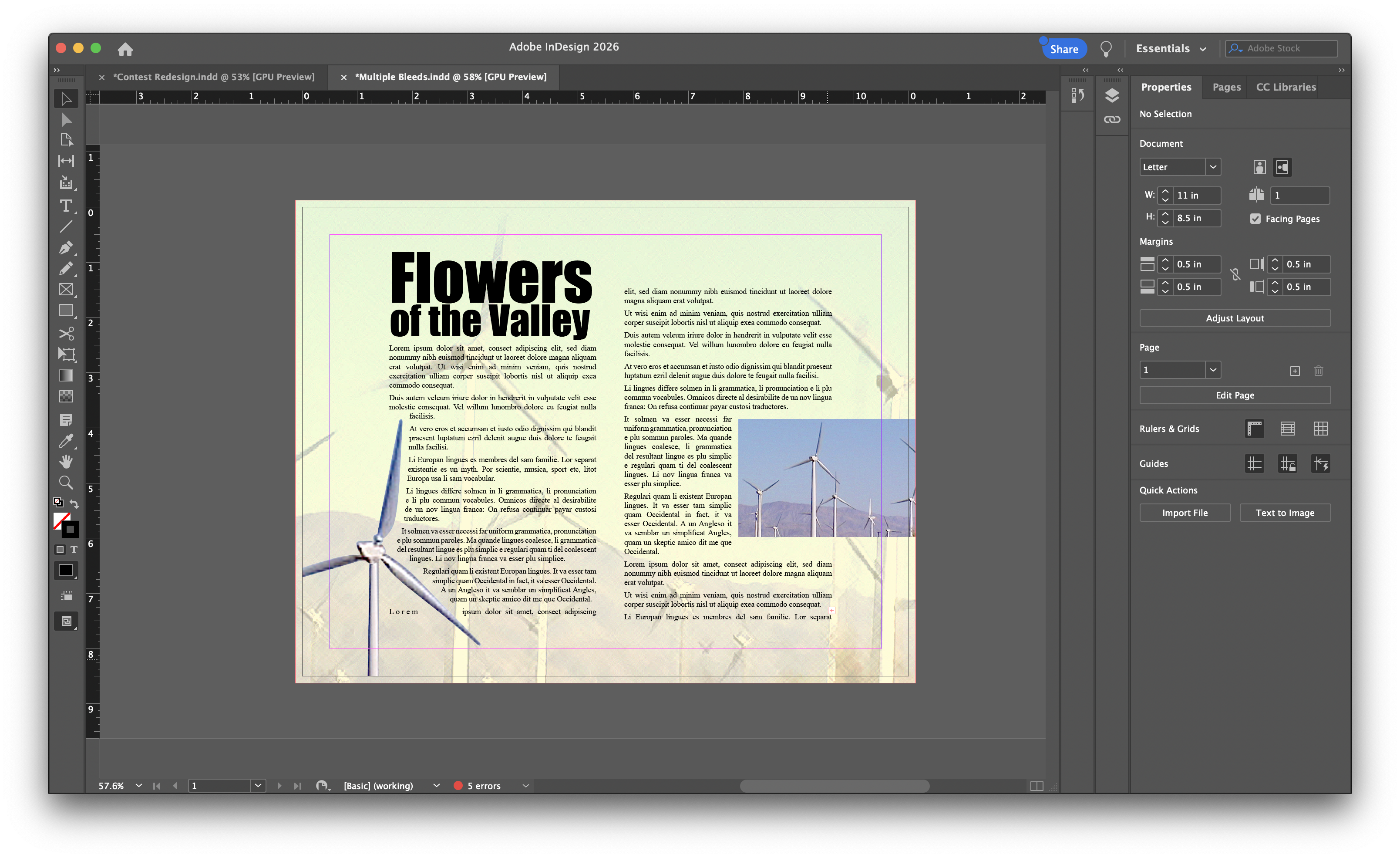Screen dimensions: 1400x858
Task: Switch to Multiple Bleeds.indd tab
Action: [x=451, y=77]
